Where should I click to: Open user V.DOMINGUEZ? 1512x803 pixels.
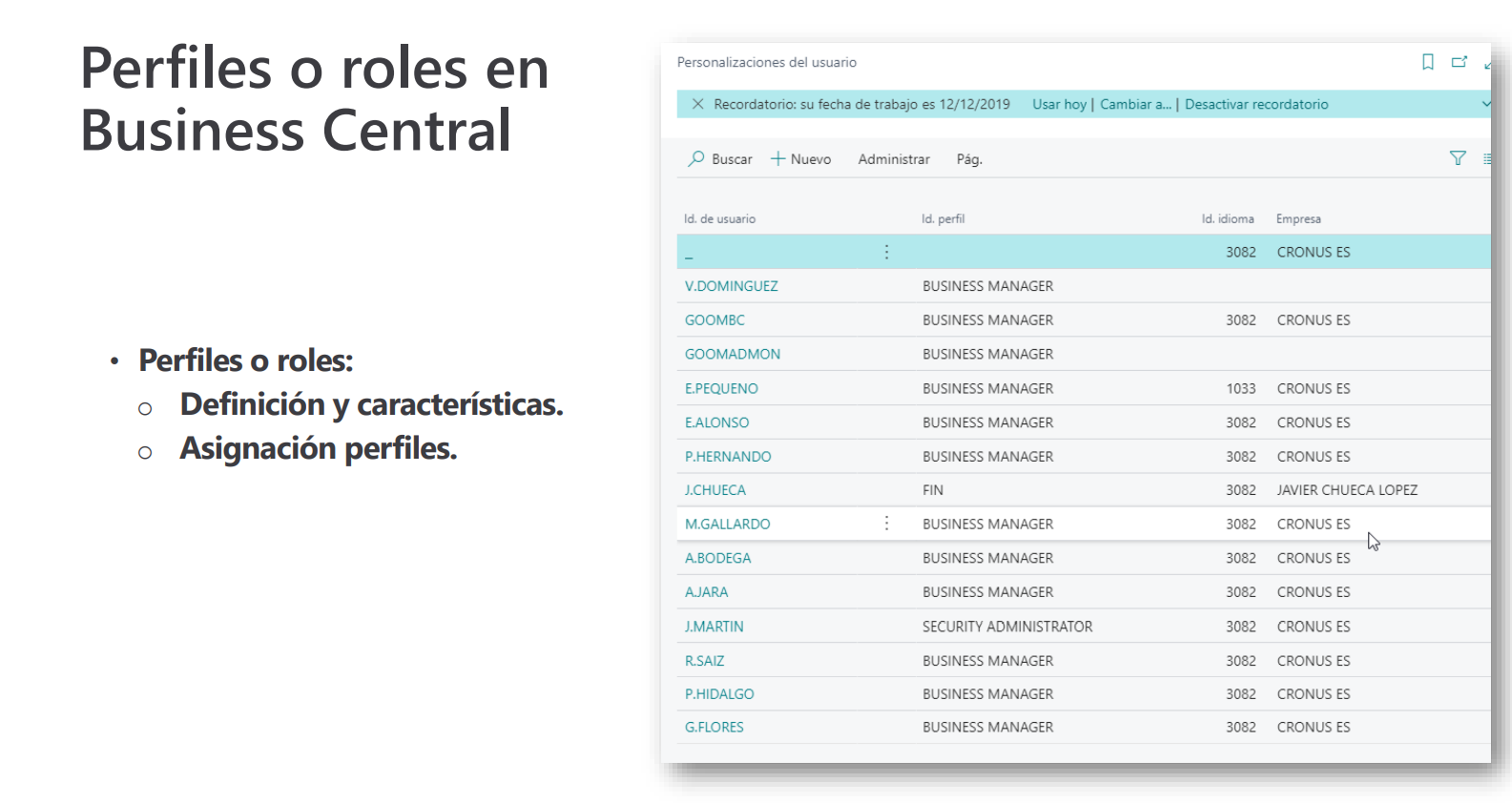731,286
